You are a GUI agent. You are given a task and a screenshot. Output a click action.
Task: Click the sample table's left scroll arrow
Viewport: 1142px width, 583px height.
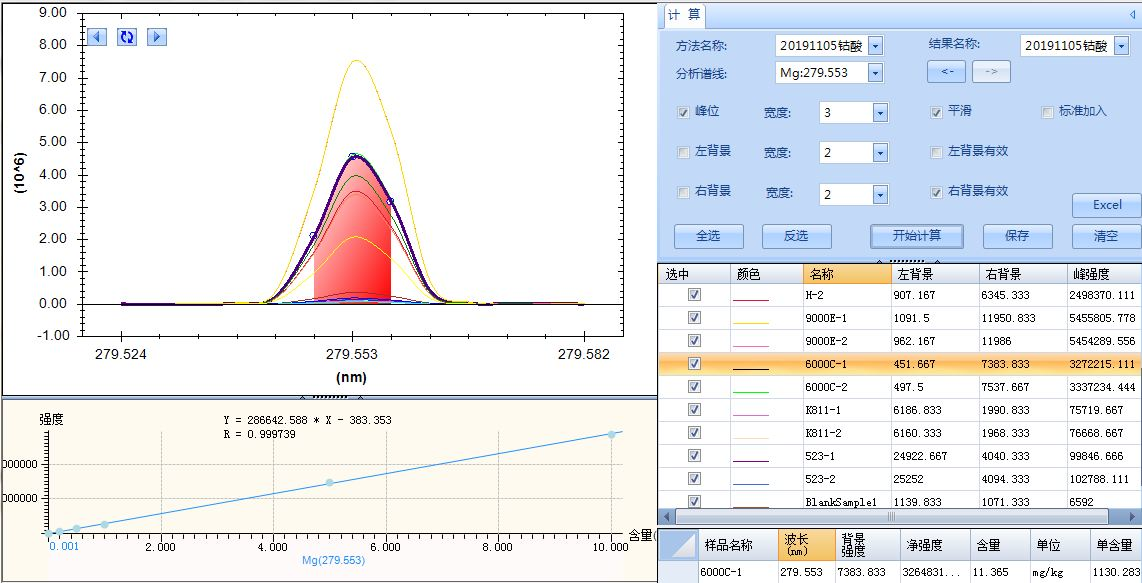[667, 517]
